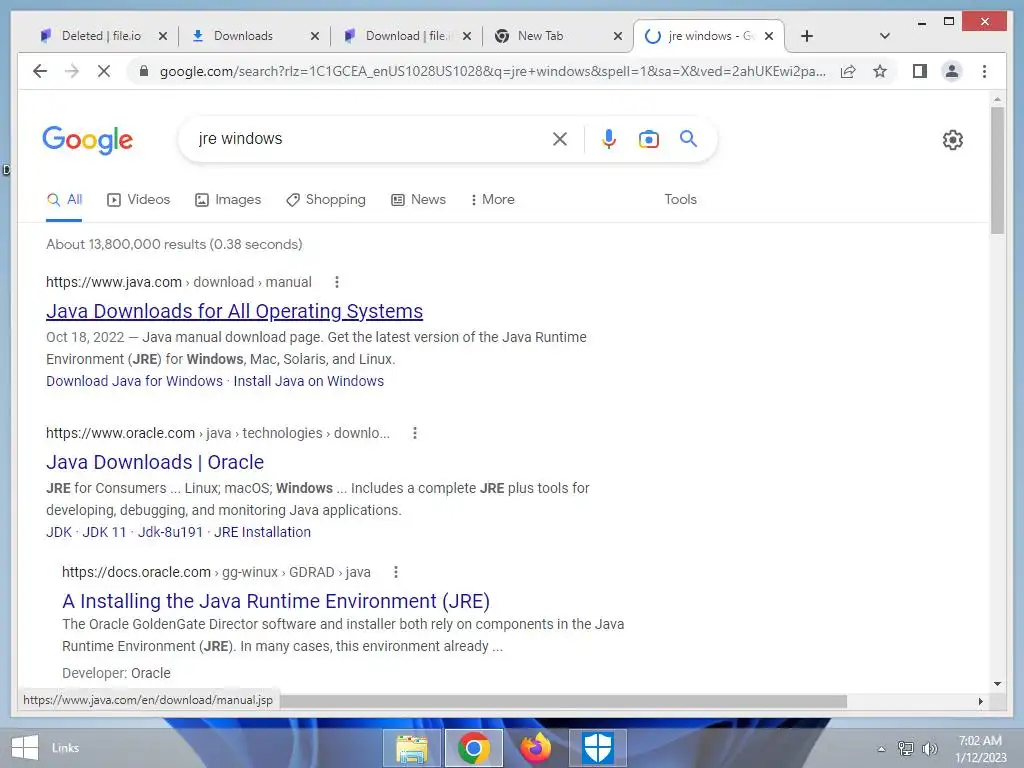Click the jre windows search field

(369, 138)
